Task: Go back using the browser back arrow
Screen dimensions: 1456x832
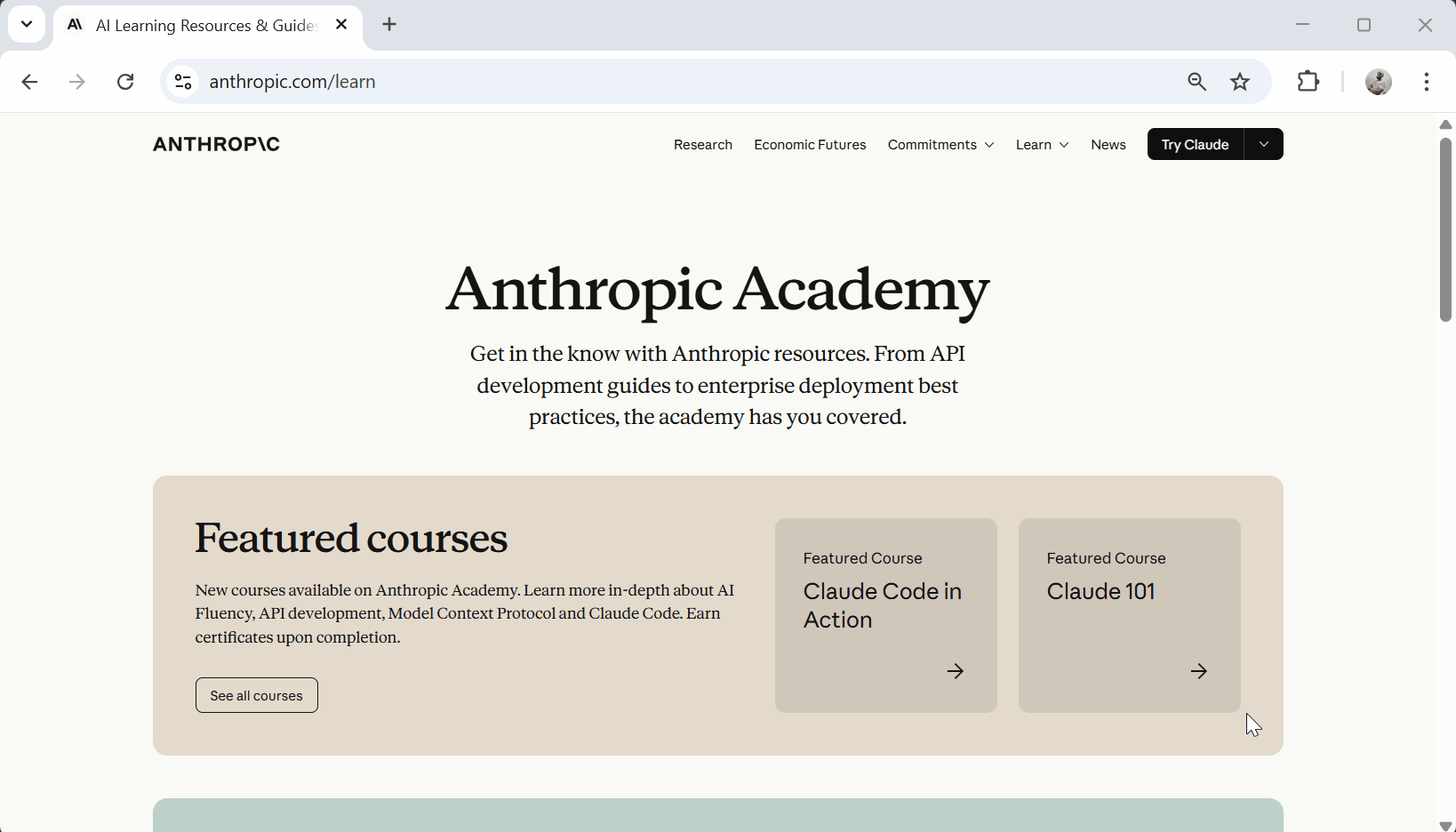Action: coord(29,82)
